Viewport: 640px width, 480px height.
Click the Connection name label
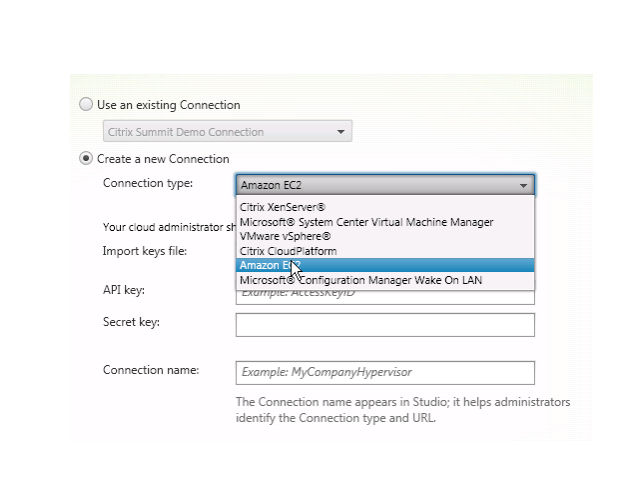coord(151,370)
